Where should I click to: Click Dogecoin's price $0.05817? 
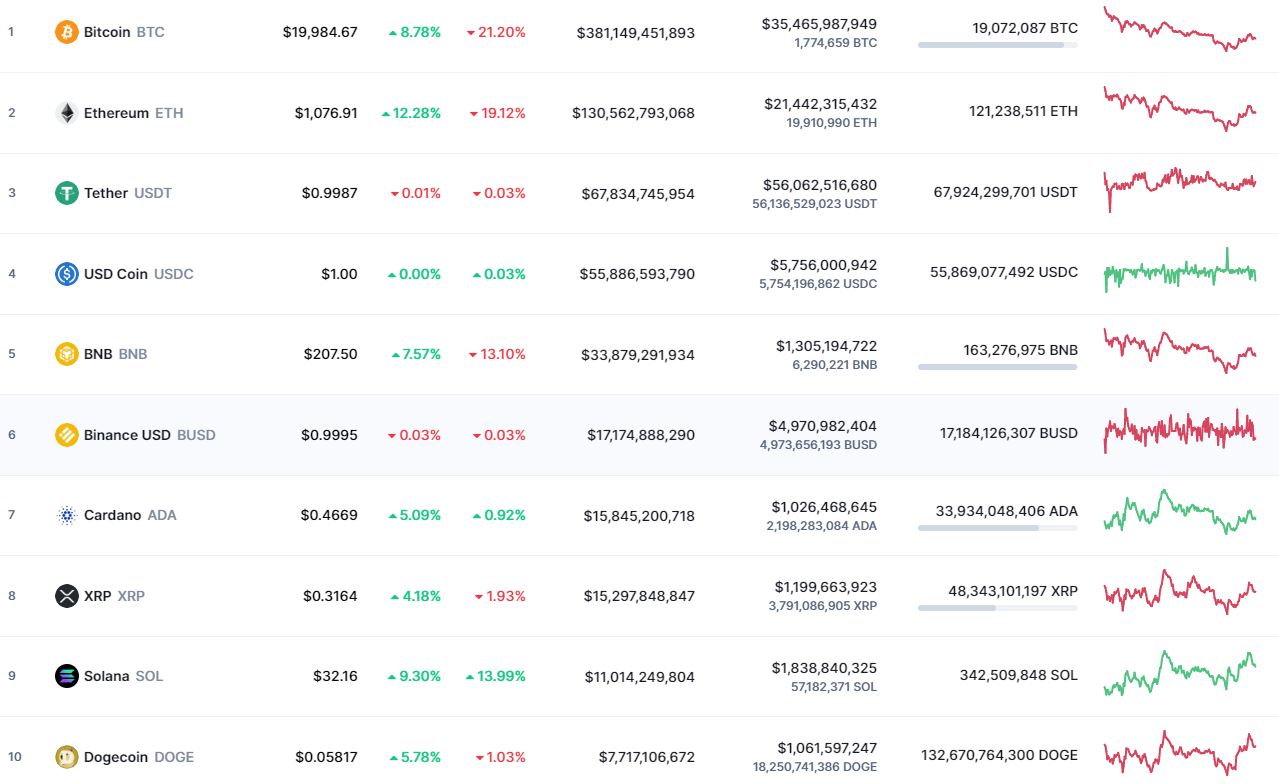pyautogui.click(x=326, y=757)
